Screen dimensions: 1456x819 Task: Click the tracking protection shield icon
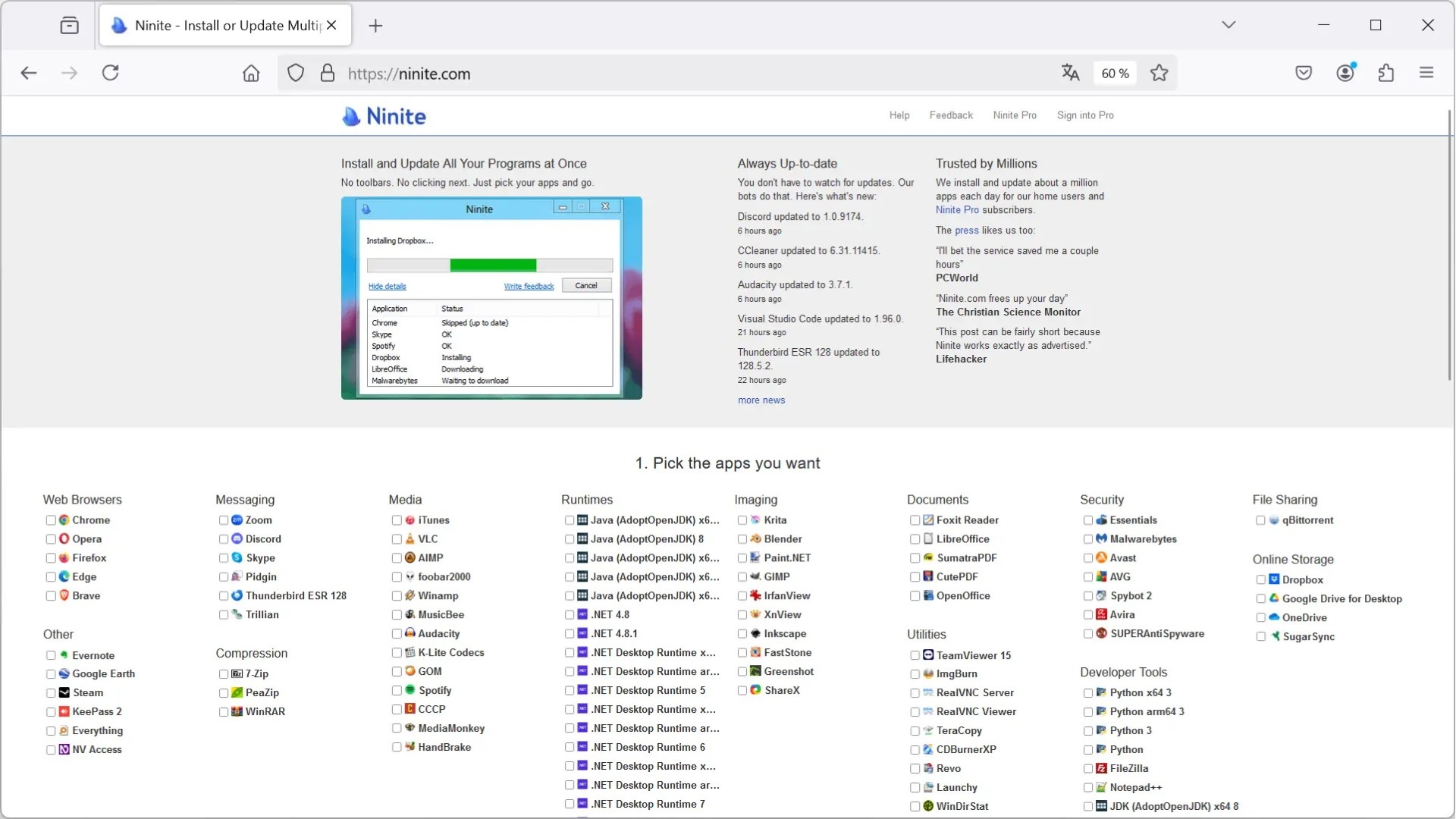coord(296,73)
